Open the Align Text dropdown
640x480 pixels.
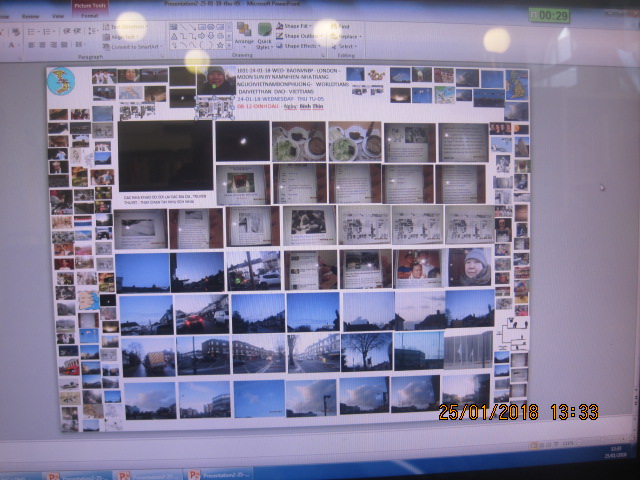[121, 37]
